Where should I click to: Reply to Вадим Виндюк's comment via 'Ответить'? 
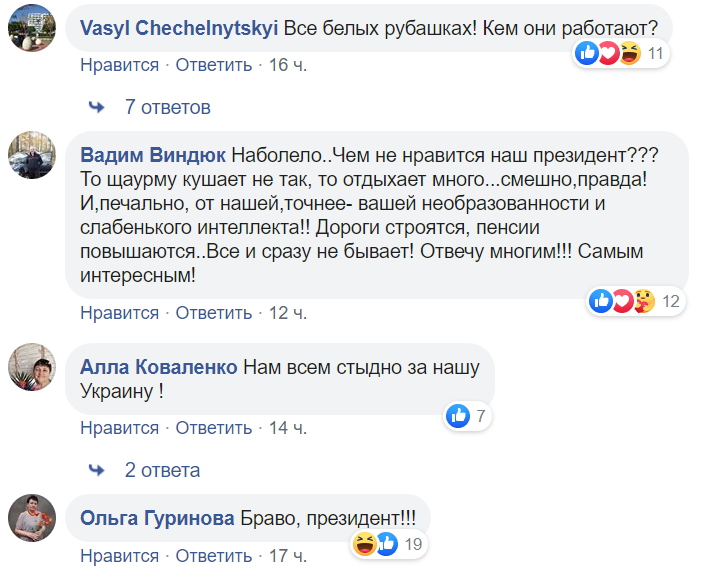(x=214, y=313)
